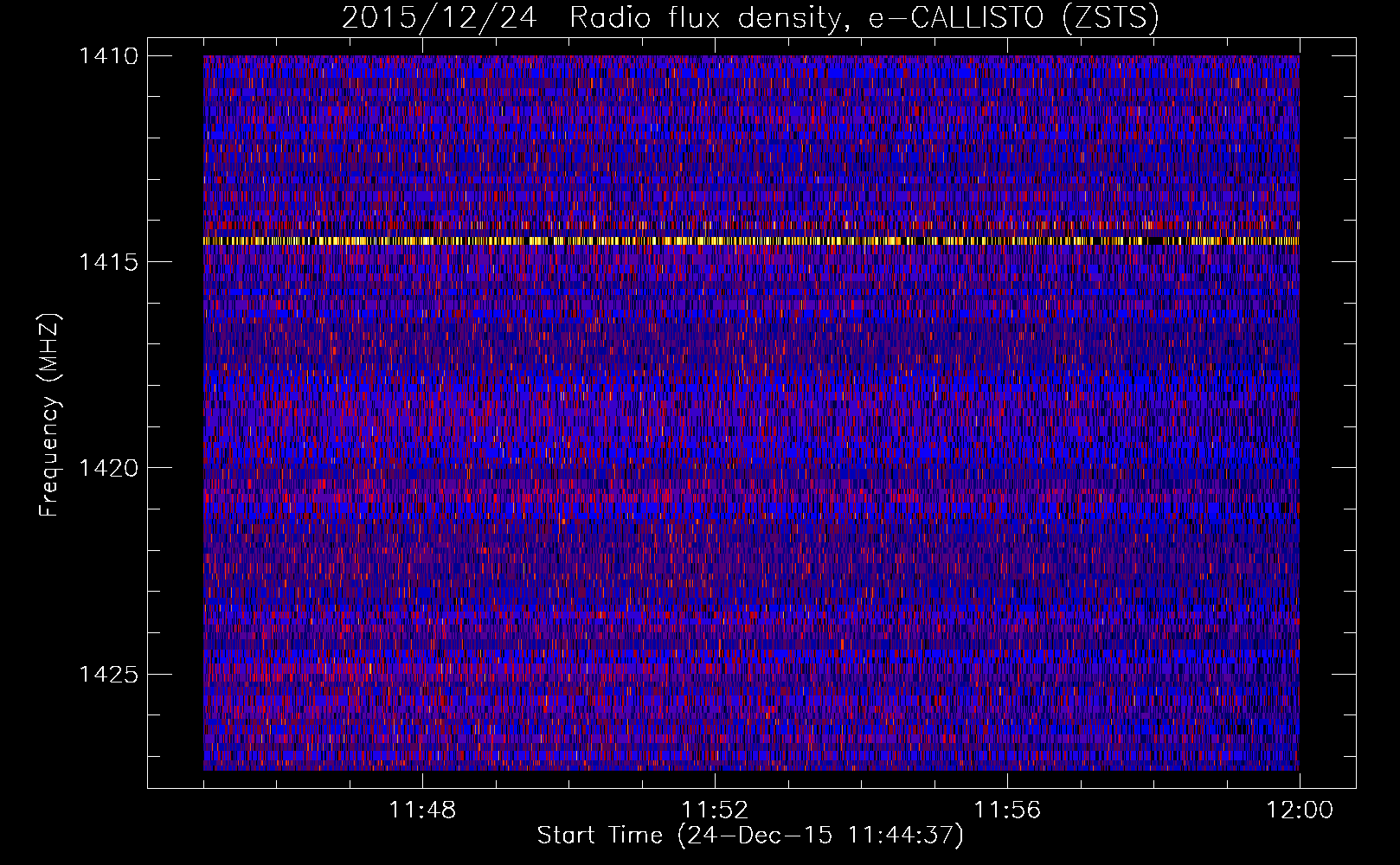Click the bright yellow emission line near 1414.5 MHz

pyautogui.click(x=751, y=241)
